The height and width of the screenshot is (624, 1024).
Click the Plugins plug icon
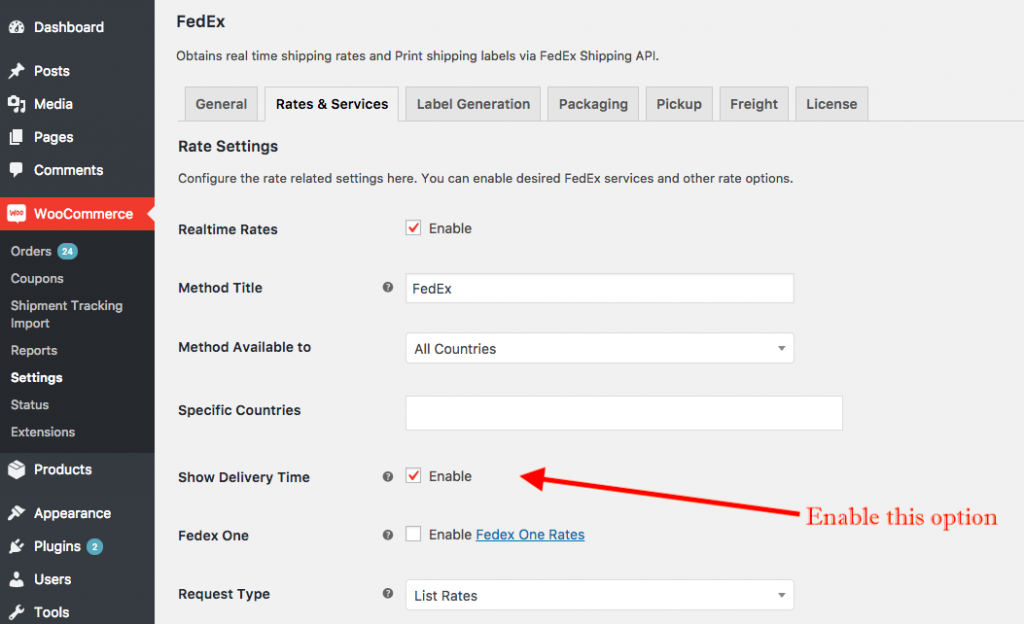tap(16, 546)
